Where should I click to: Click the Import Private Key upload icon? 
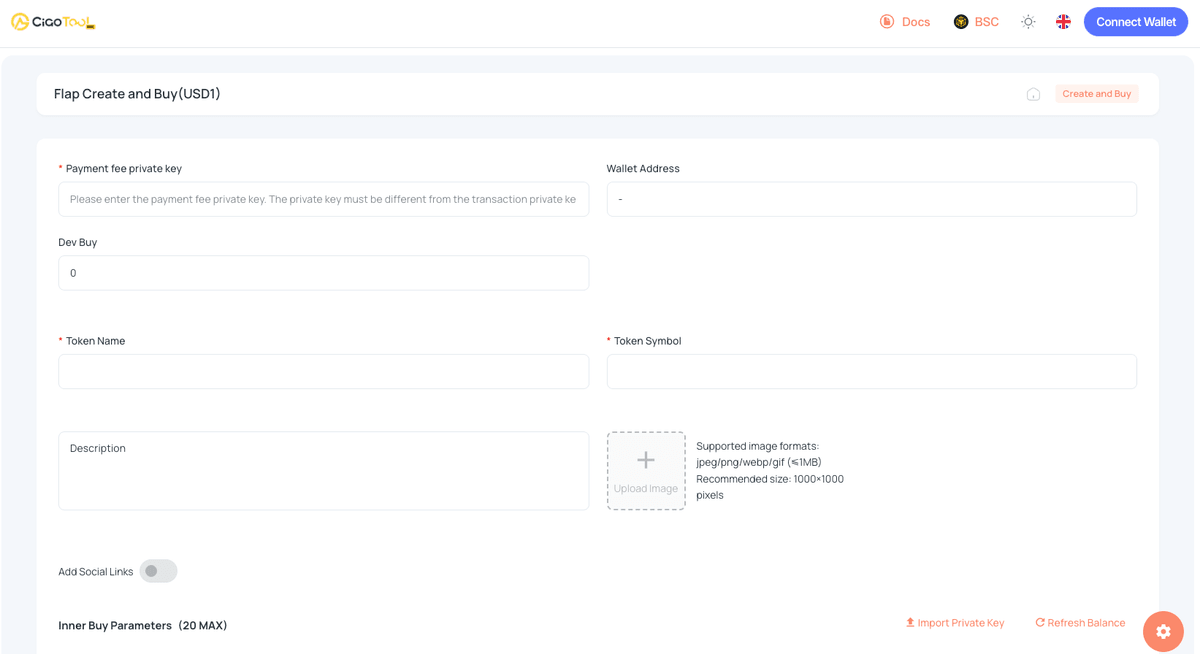pos(910,623)
